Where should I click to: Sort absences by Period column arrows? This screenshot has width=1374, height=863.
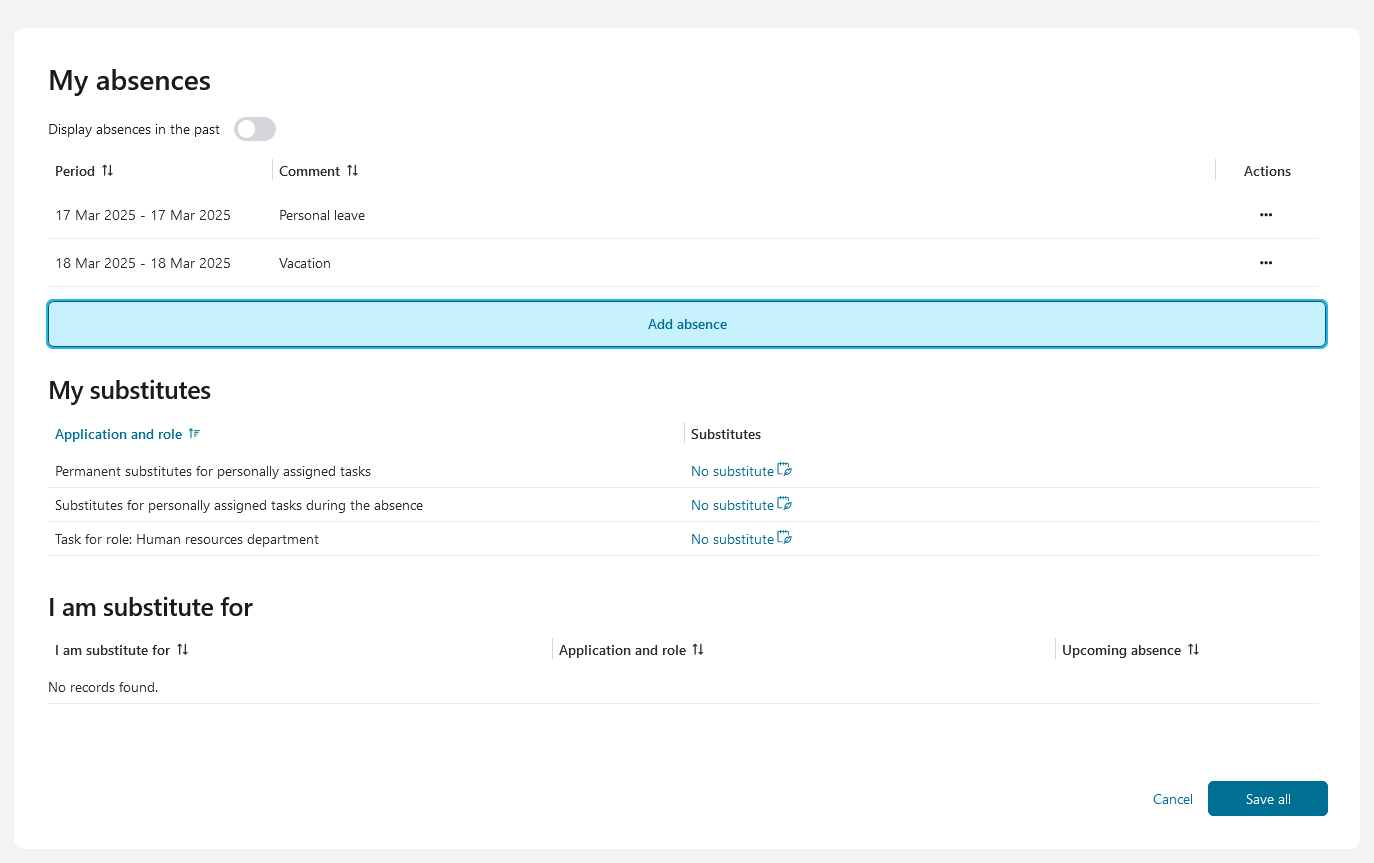coord(108,171)
